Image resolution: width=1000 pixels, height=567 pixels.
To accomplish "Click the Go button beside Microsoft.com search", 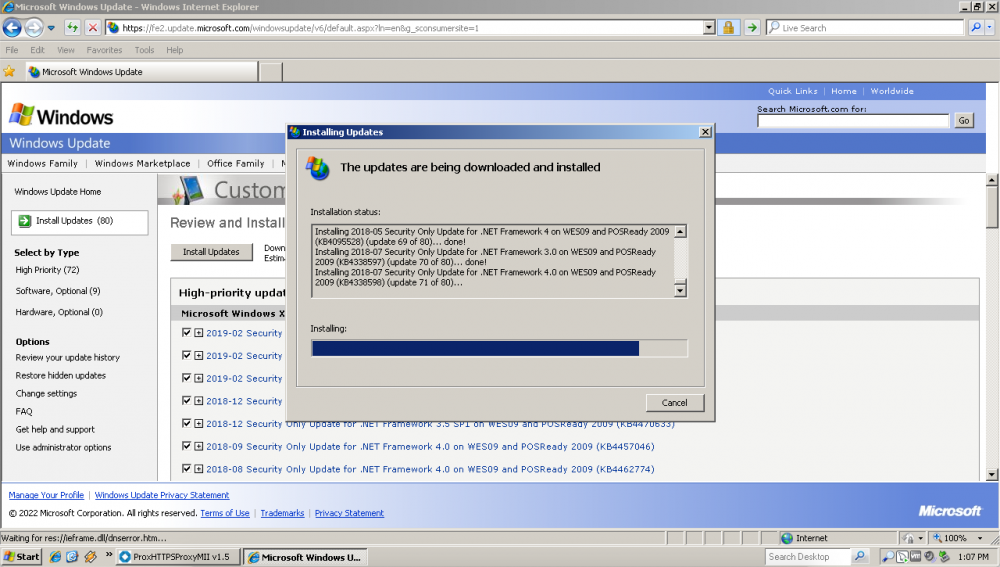I will tap(964, 120).
